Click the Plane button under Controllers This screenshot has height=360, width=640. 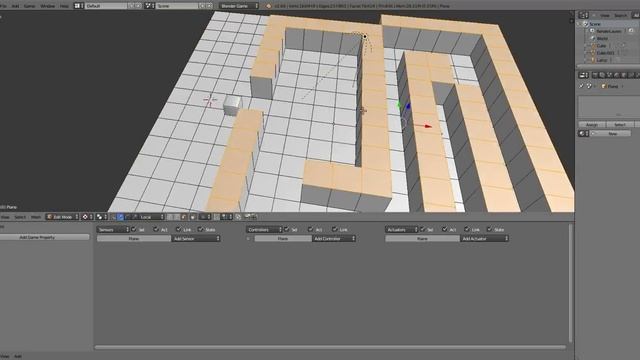pos(283,239)
